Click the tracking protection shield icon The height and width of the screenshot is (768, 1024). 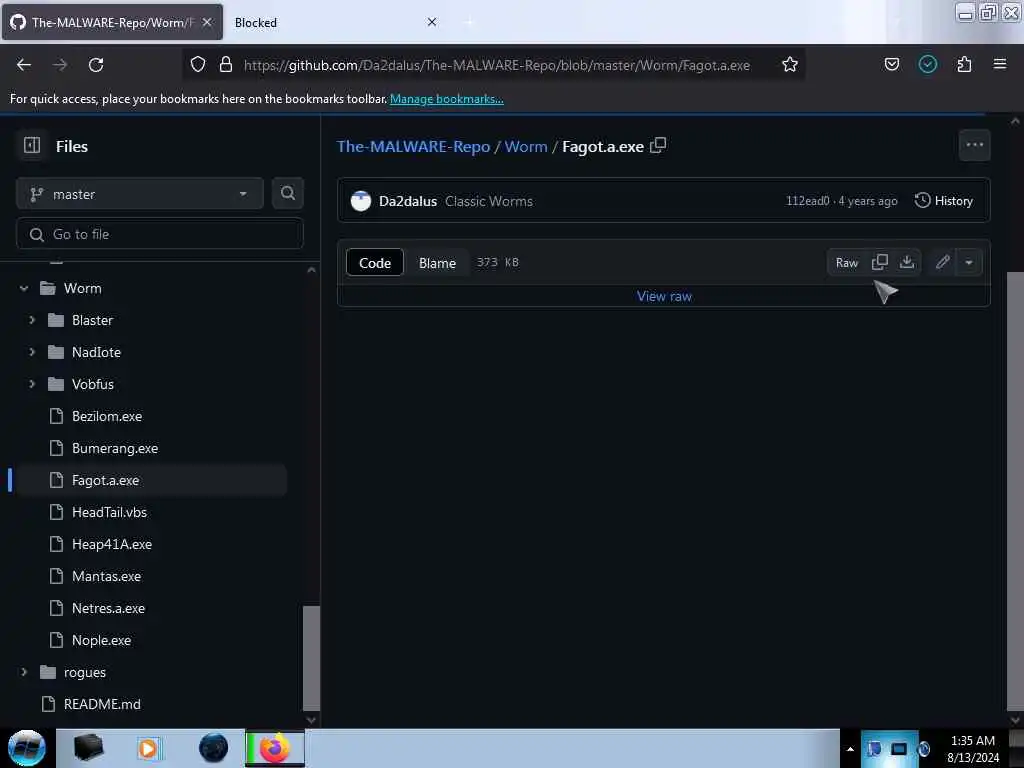coord(198,64)
